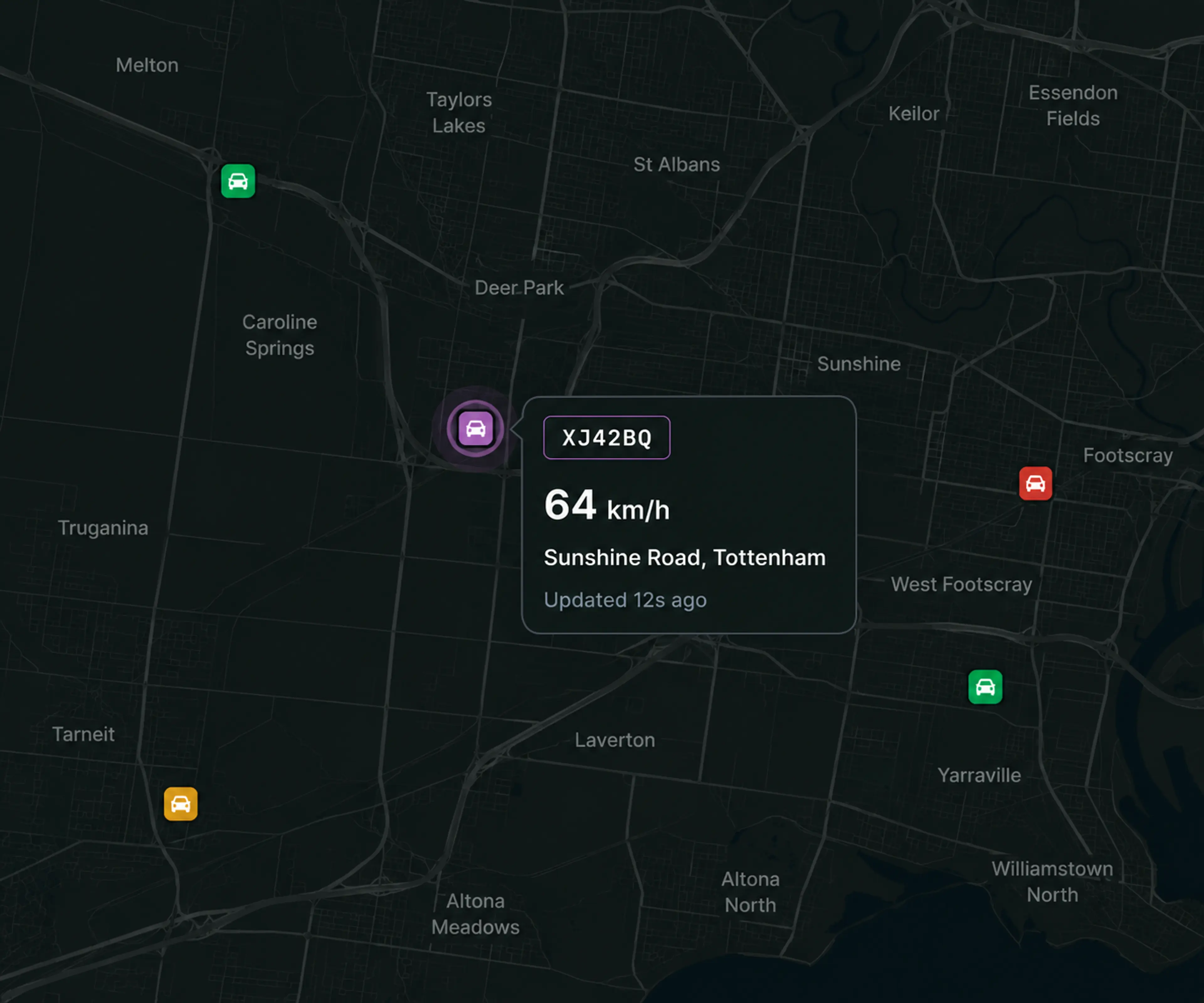Image resolution: width=1204 pixels, height=1003 pixels.
Task: Click the Essendon Fields map label
Action: [1073, 105]
